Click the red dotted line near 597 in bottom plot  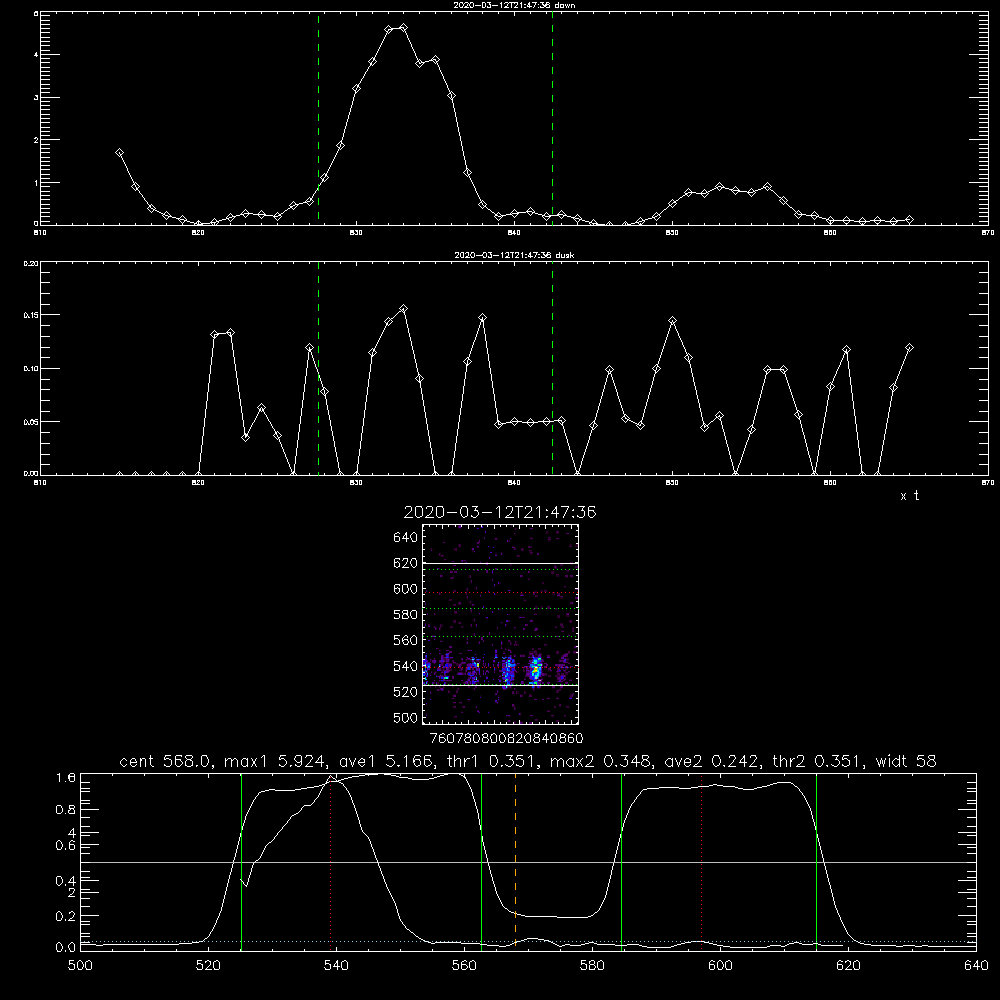click(x=702, y=861)
